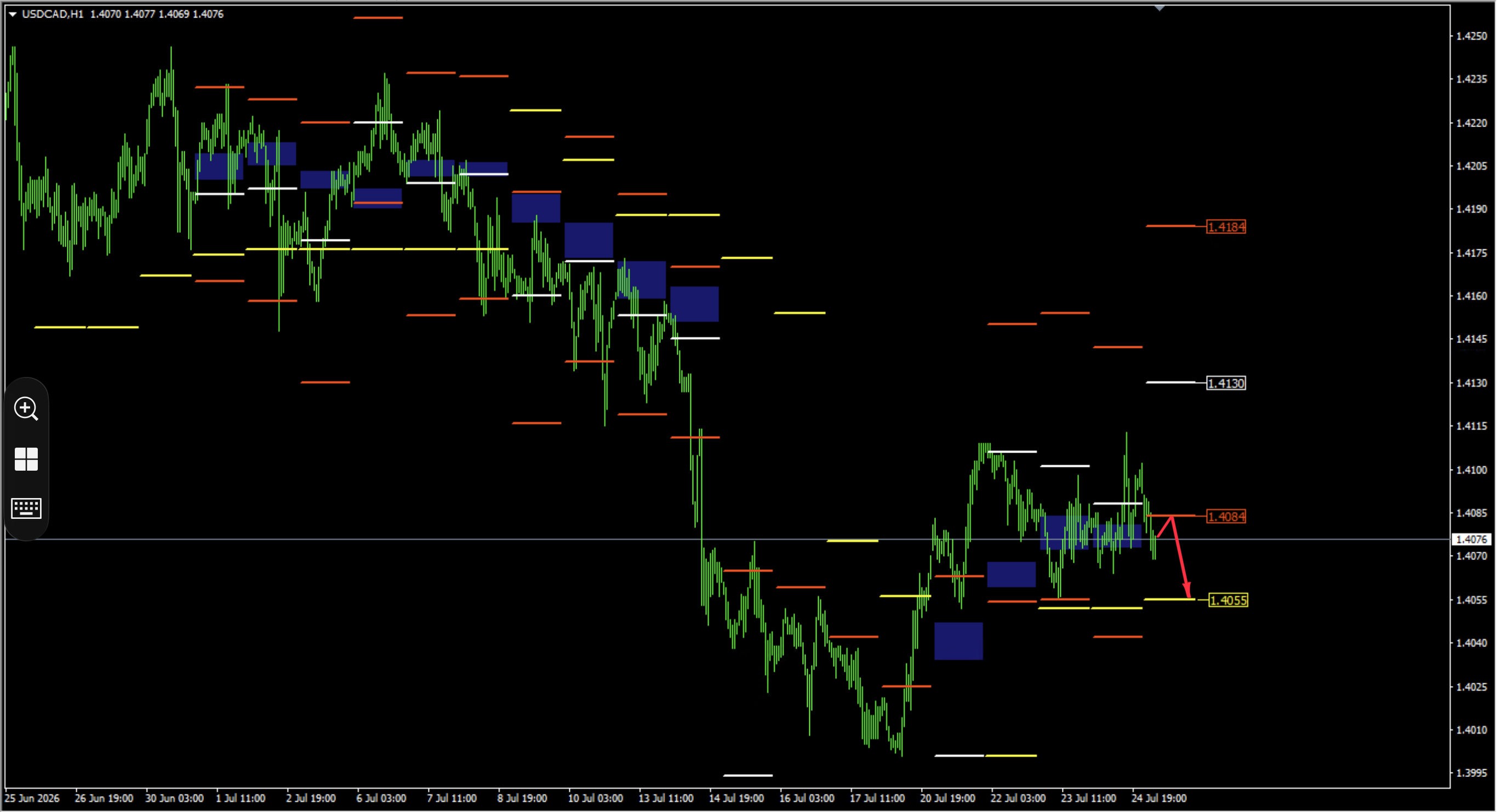Select the 1.4084 orange level label
Screen dimensions: 1497x812
pyautogui.click(x=1226, y=516)
